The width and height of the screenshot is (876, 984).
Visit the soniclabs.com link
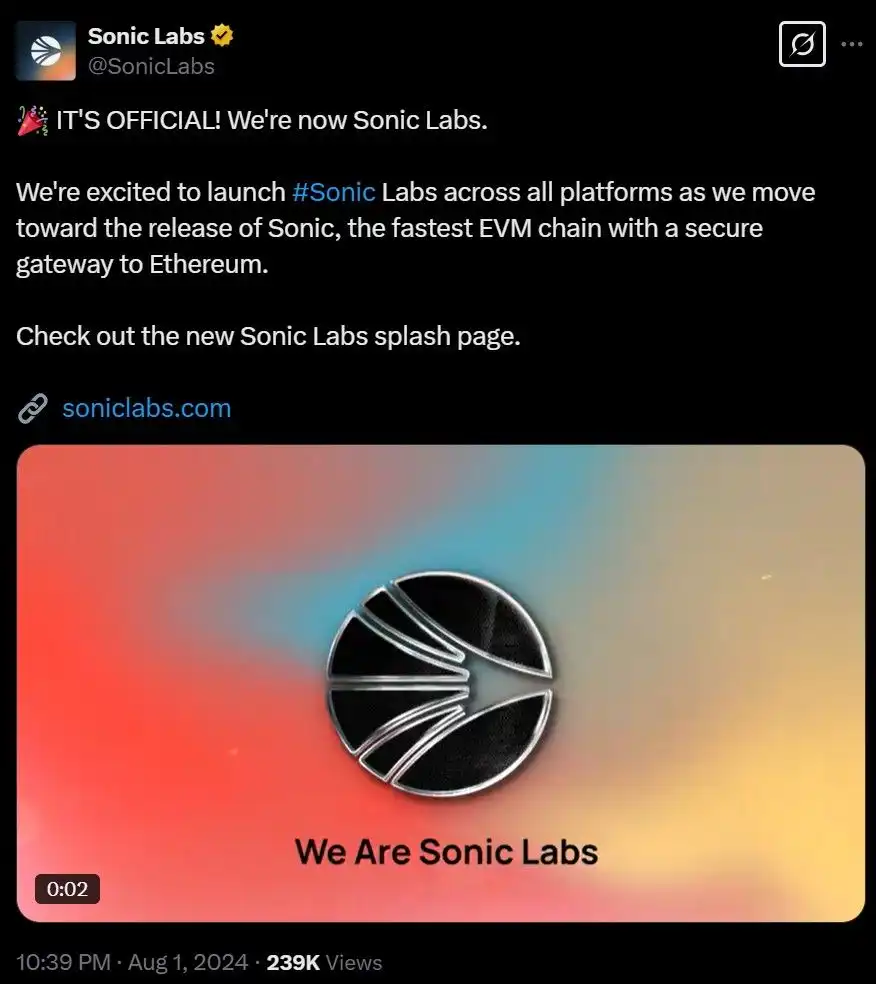click(146, 408)
